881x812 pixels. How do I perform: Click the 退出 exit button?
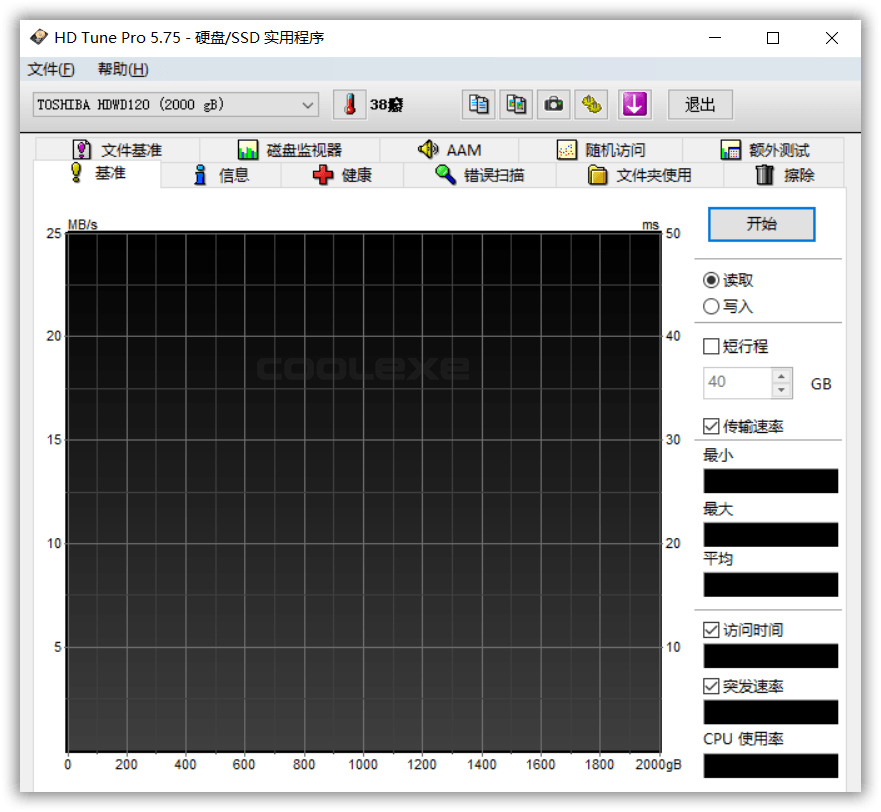tap(700, 104)
